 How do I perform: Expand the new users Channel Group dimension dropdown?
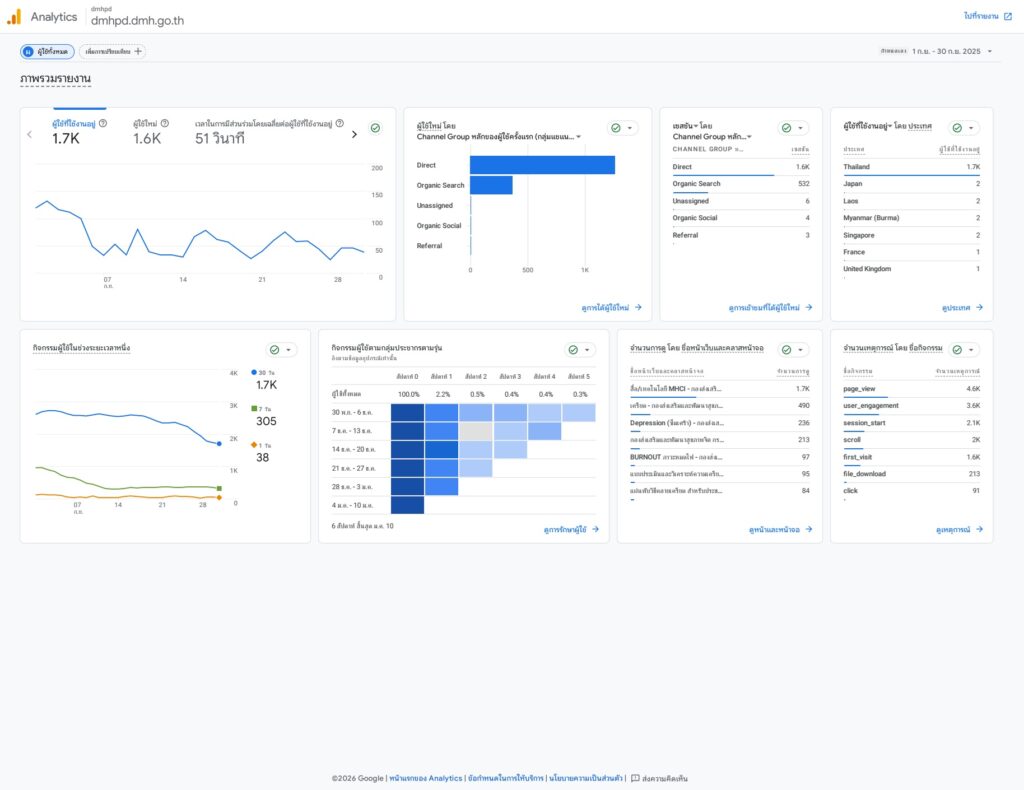578,137
